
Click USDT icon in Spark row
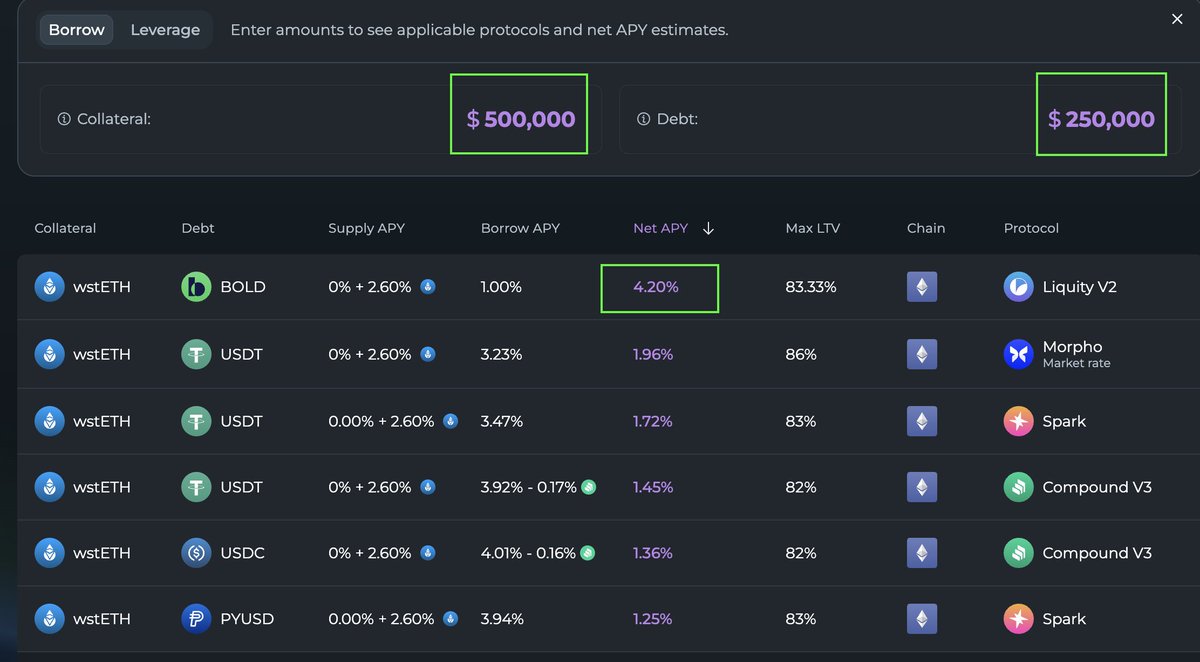coord(196,421)
